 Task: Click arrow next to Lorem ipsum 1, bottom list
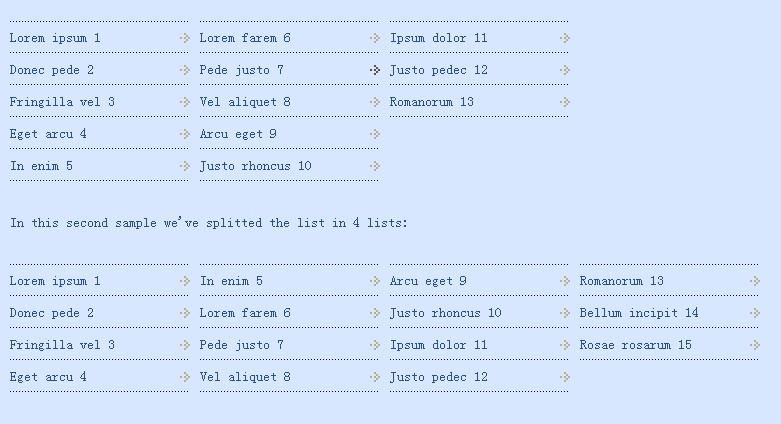click(x=184, y=281)
